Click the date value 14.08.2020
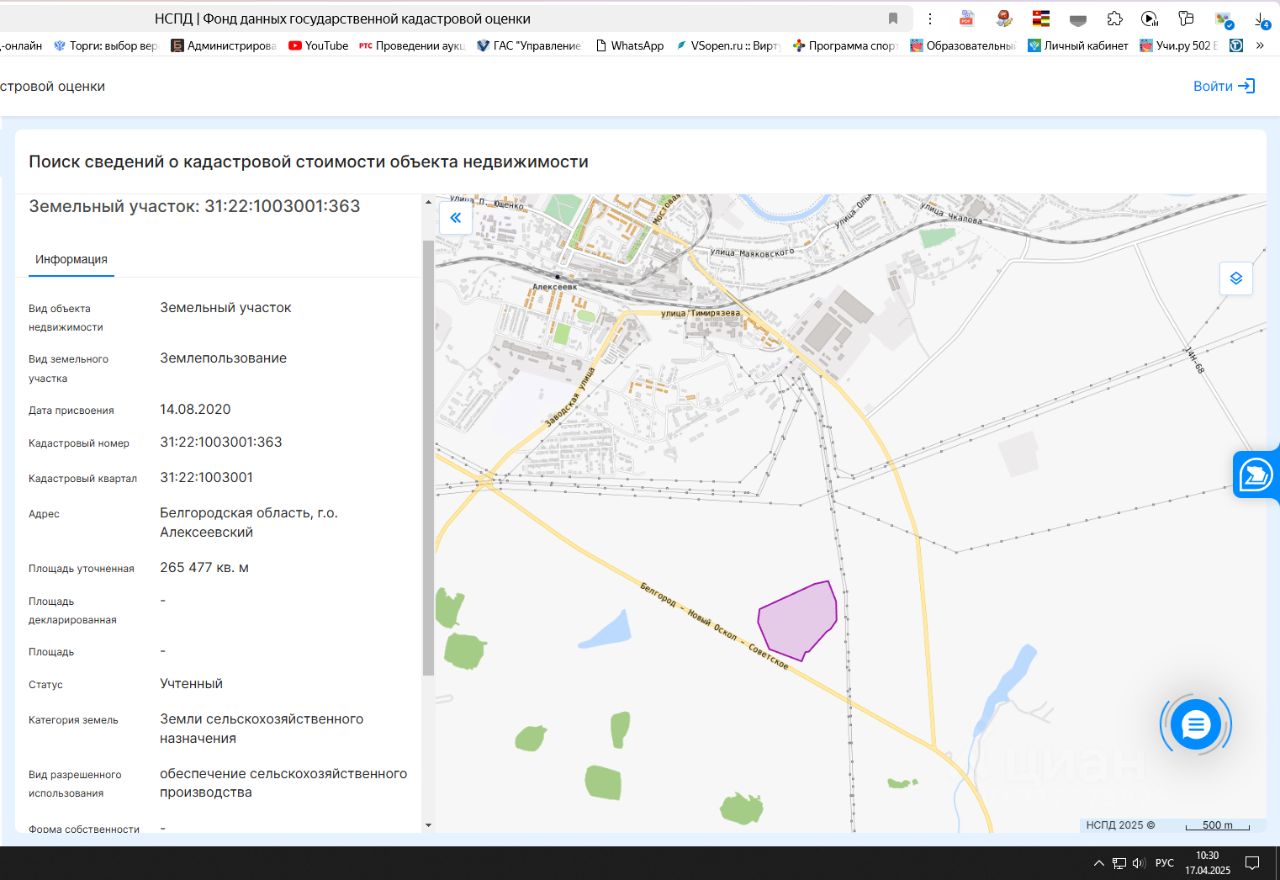 point(195,409)
